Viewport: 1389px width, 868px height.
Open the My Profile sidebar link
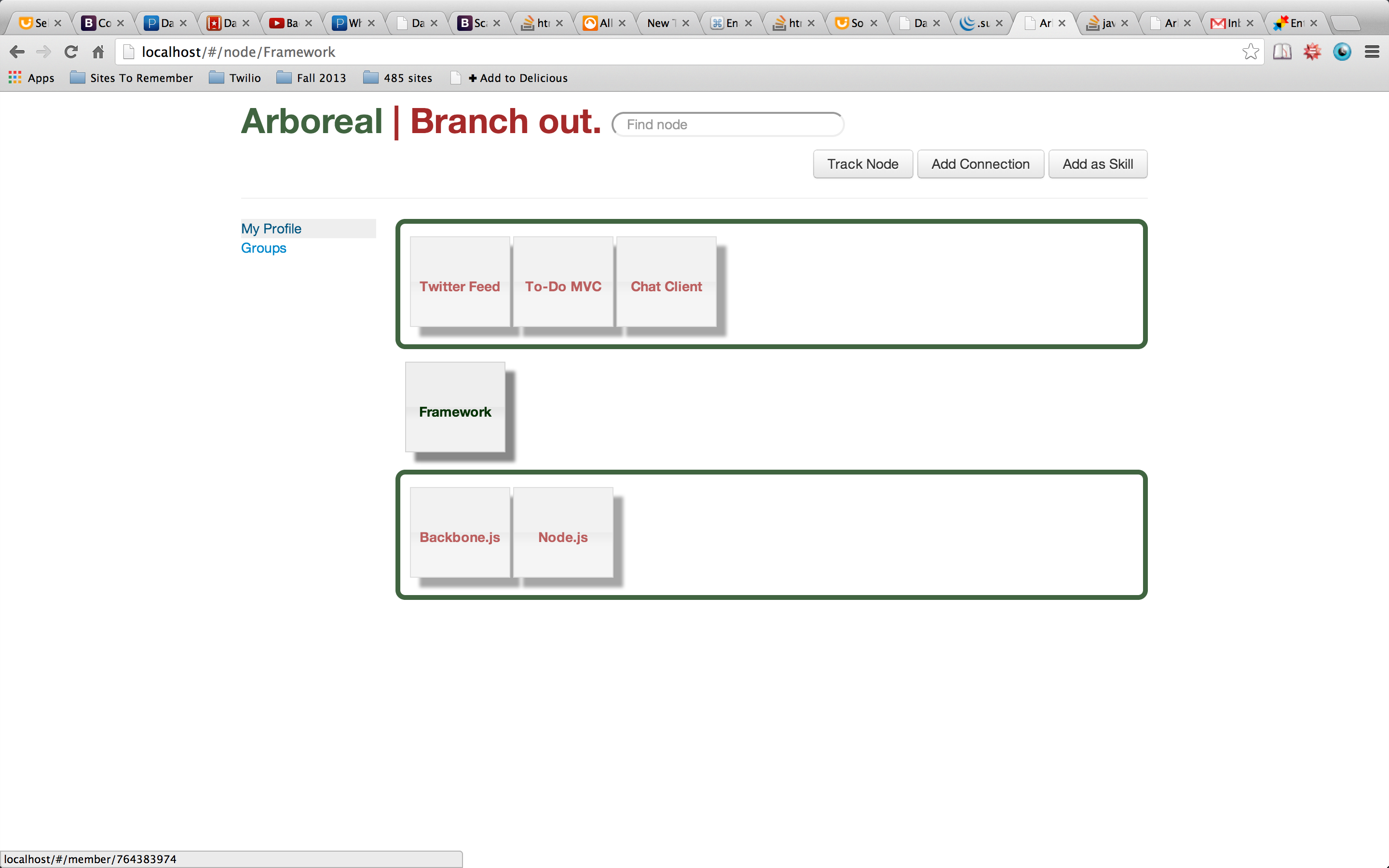pyautogui.click(x=271, y=229)
